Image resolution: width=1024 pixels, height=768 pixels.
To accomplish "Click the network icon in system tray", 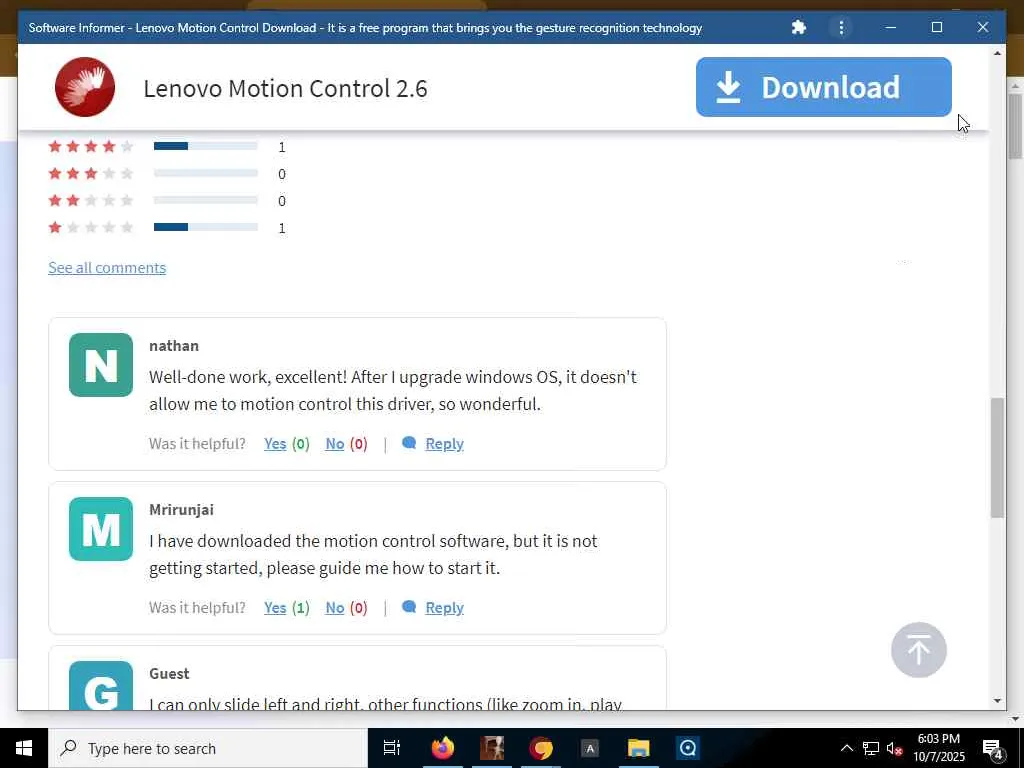I will pos(871,748).
